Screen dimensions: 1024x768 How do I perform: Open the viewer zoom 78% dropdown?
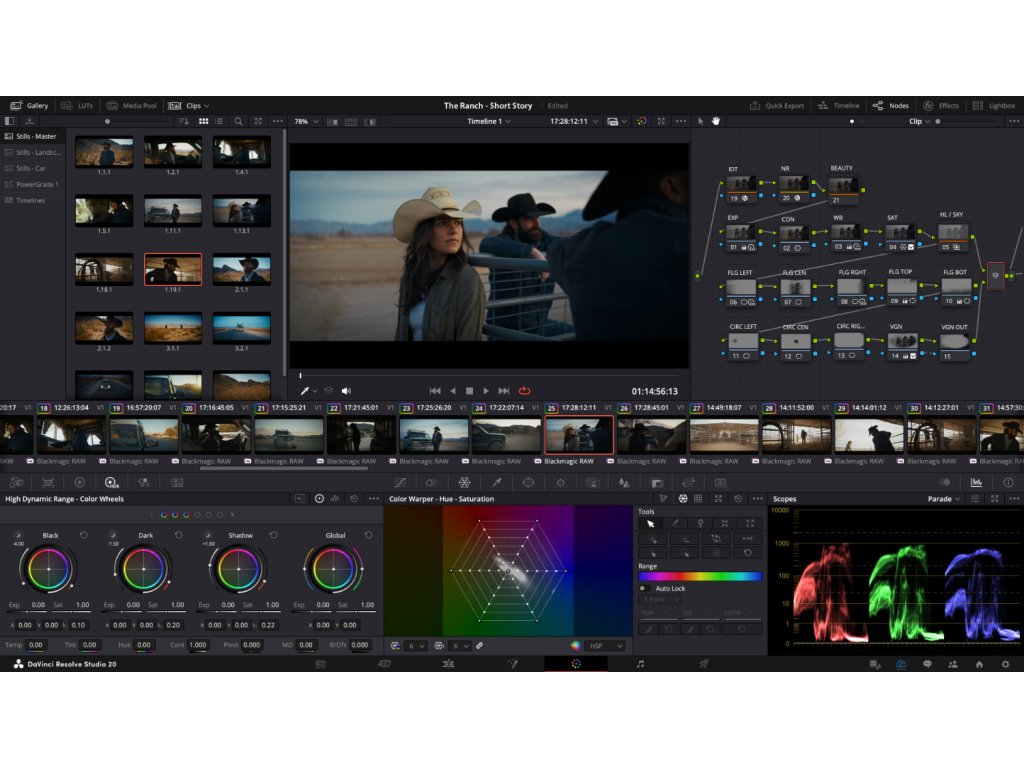[x=305, y=121]
